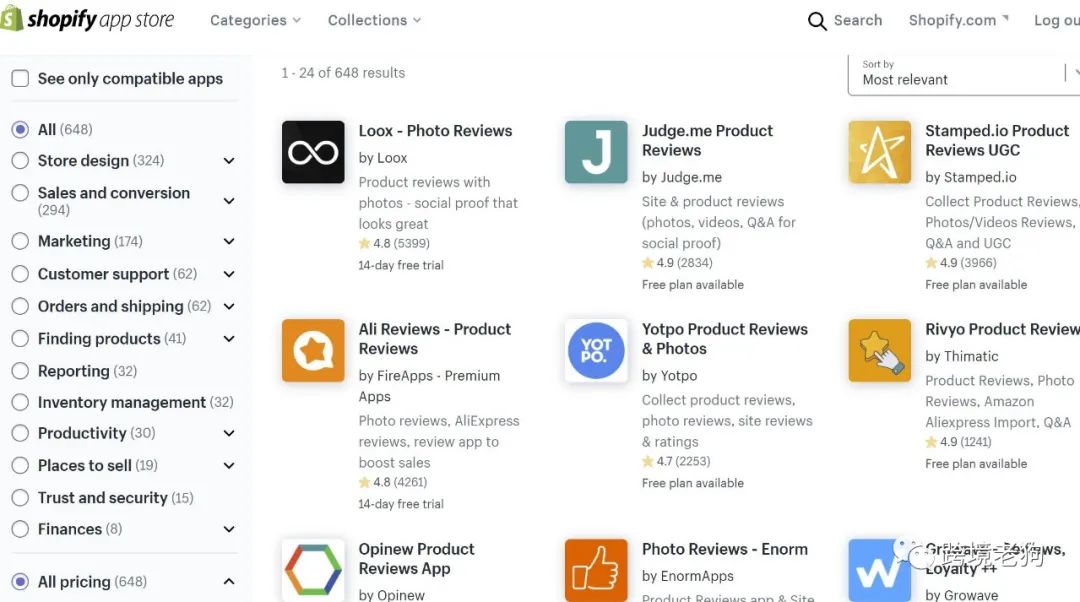Viewport: 1080px width, 602px height.
Task: Collapse the All pricing section
Action: click(229, 582)
